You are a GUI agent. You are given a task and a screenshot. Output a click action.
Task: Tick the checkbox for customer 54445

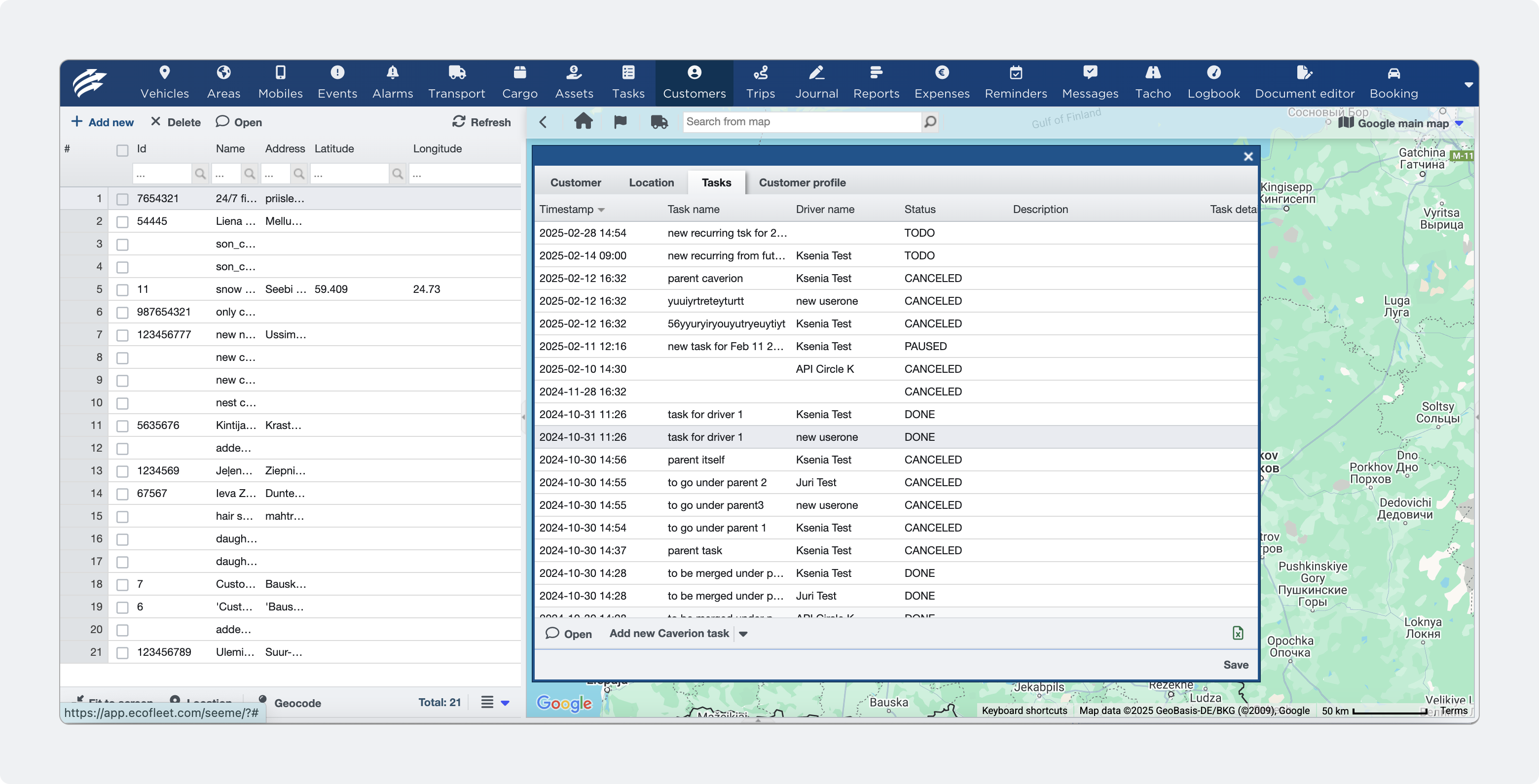122,221
